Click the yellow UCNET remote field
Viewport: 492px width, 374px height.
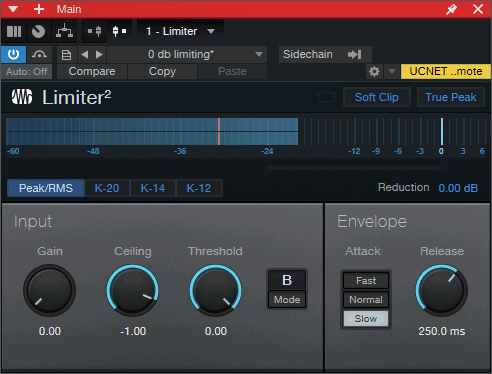446,71
